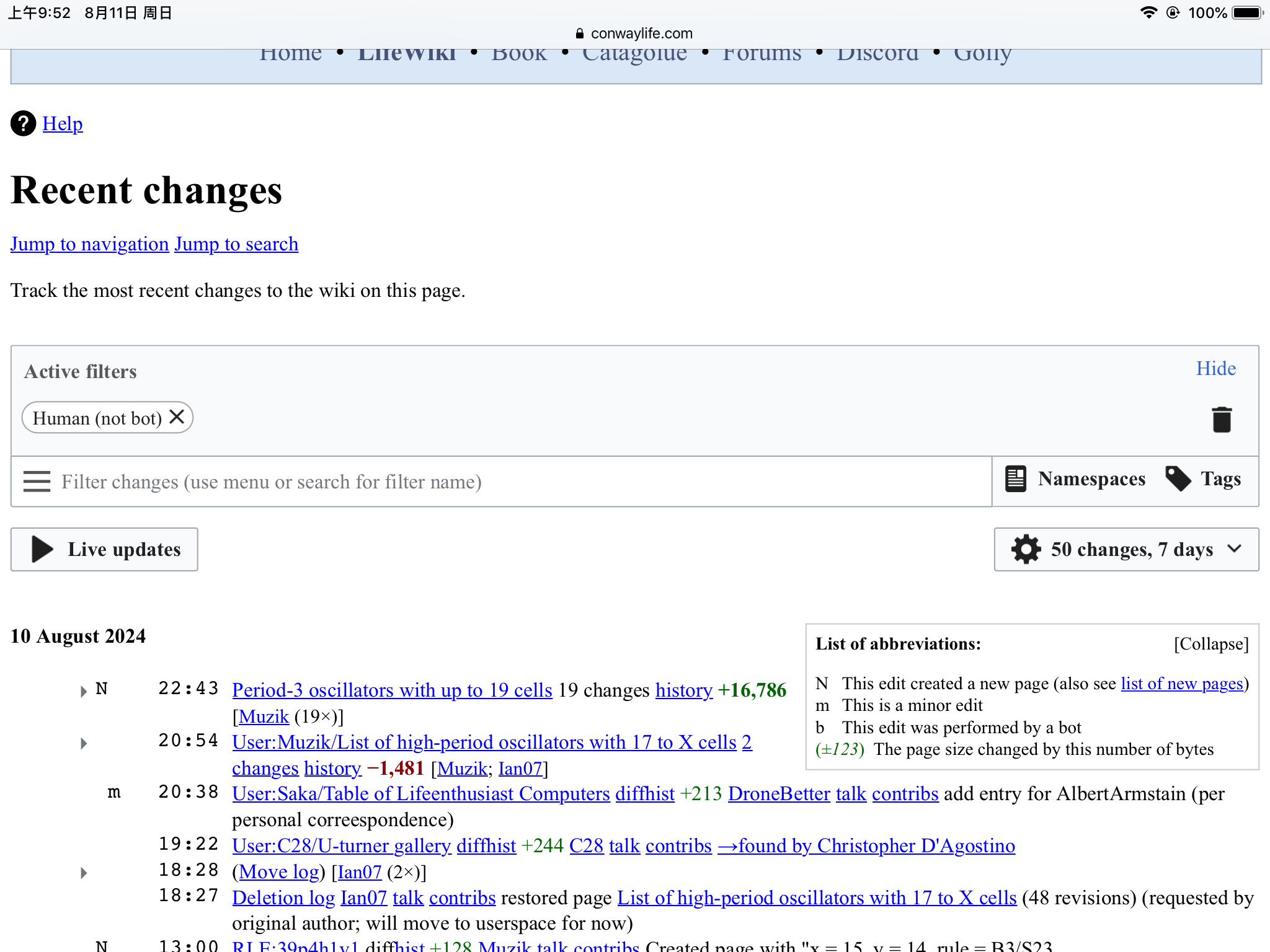Open the Muzik (19×) user link
1270x952 pixels.
click(x=264, y=716)
